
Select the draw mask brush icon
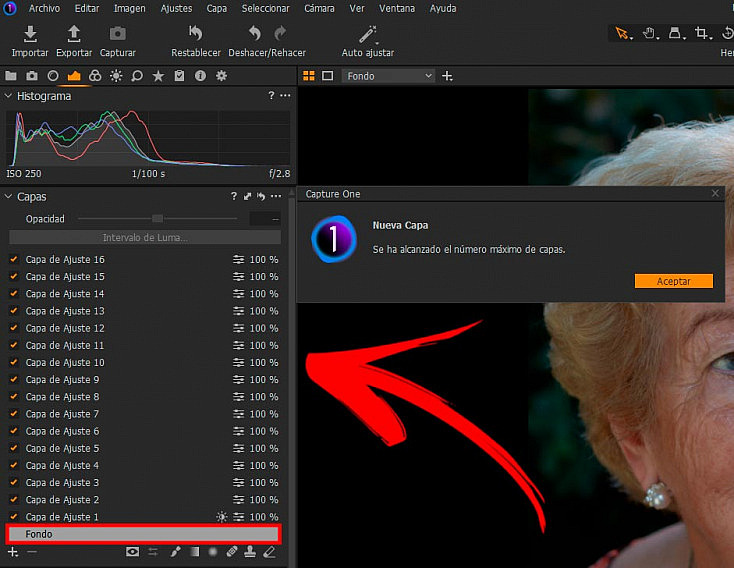176,552
